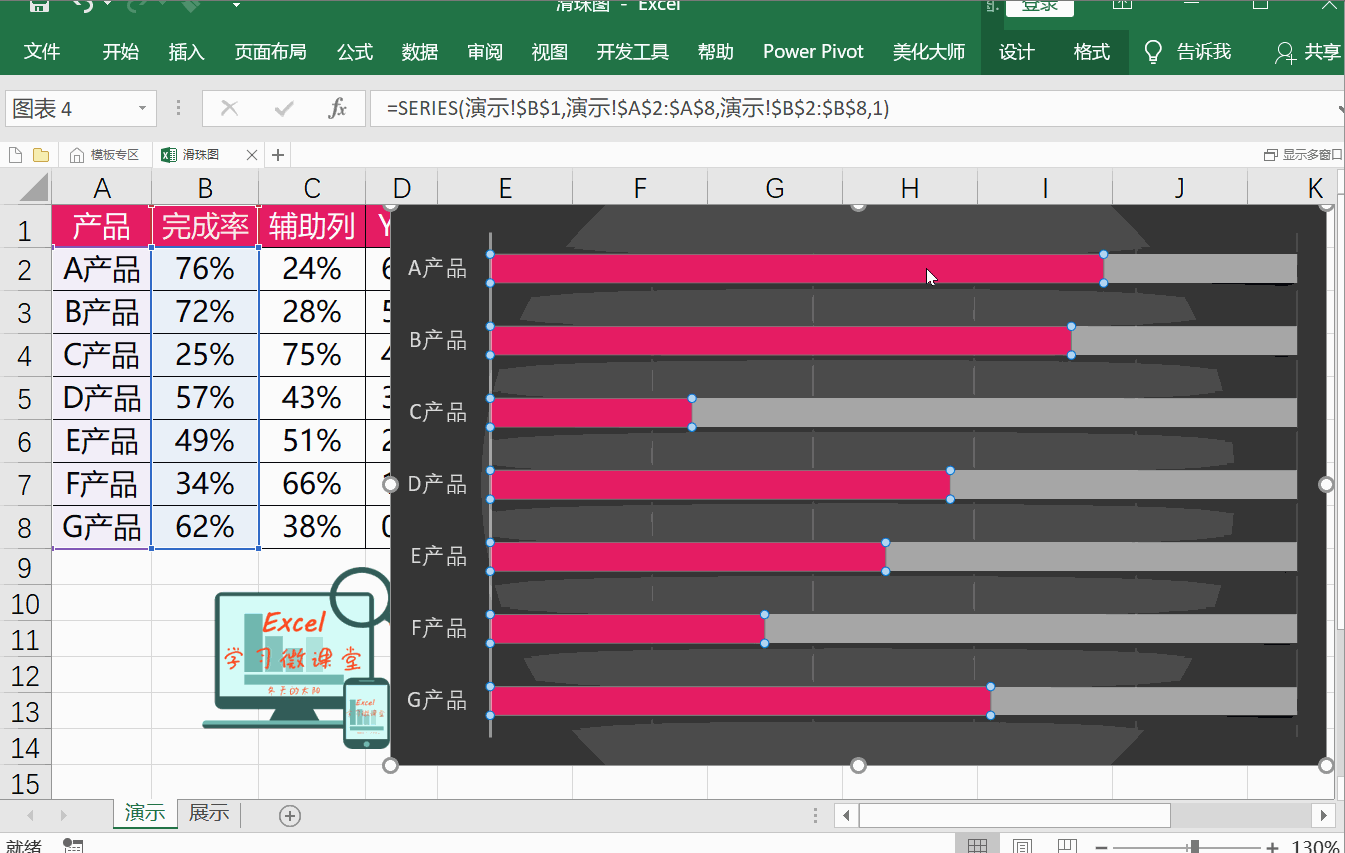Image resolution: width=1345 pixels, height=853 pixels.
Task: Open the Power Pivot ribbon tab
Action: coord(813,52)
